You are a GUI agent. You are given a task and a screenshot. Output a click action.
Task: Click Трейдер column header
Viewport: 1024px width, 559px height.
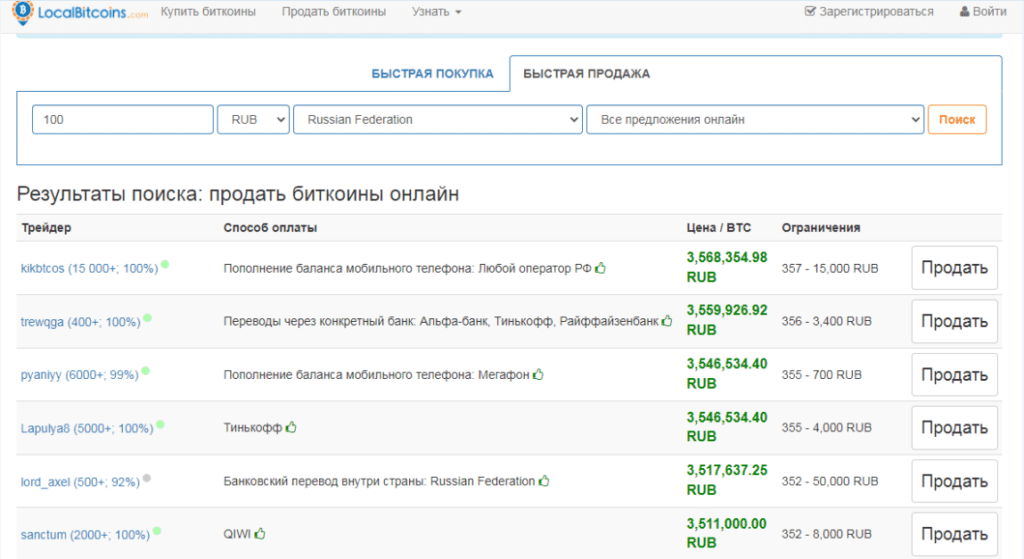[46, 228]
